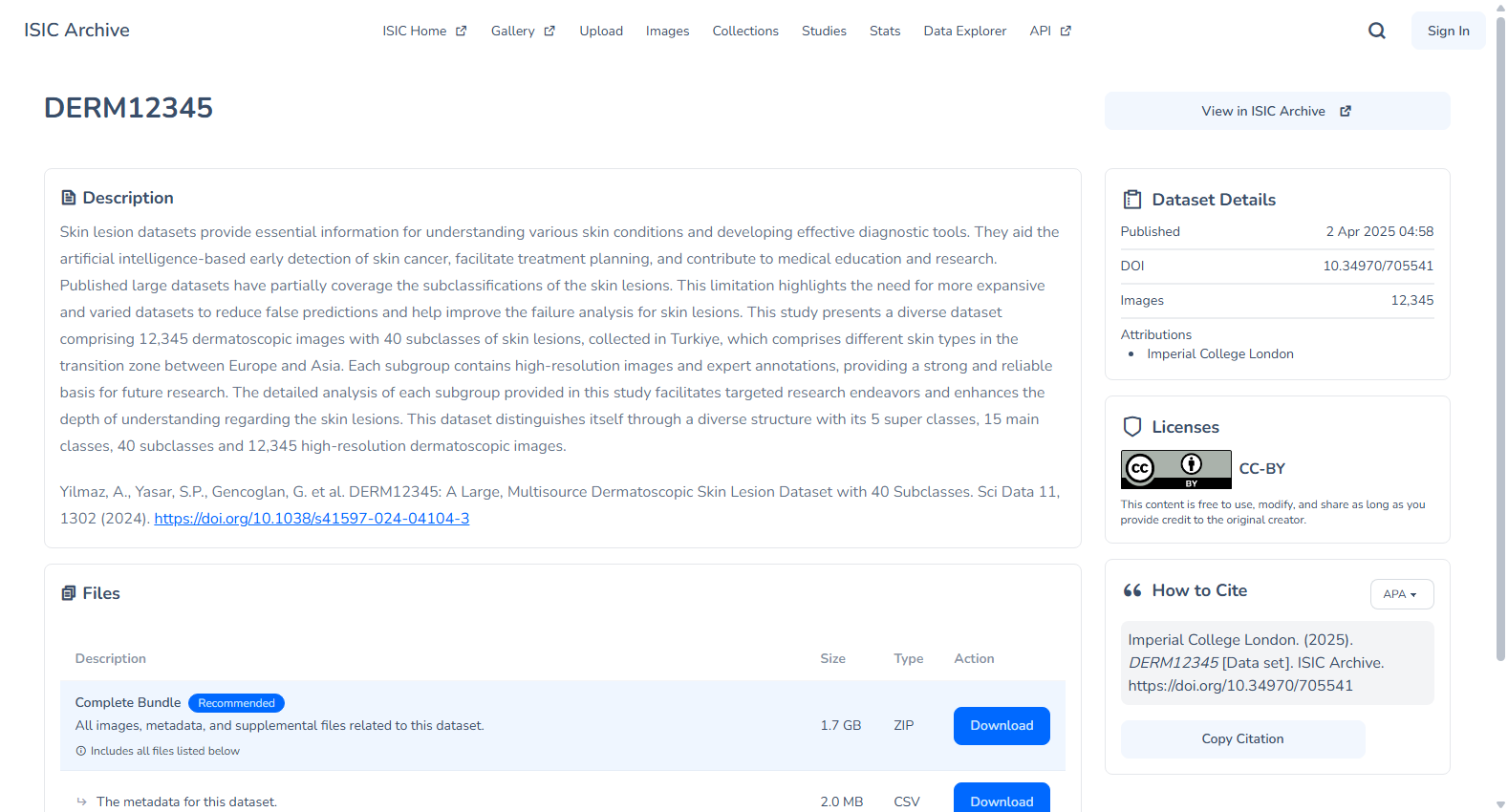Click the citation text box

(1278, 663)
